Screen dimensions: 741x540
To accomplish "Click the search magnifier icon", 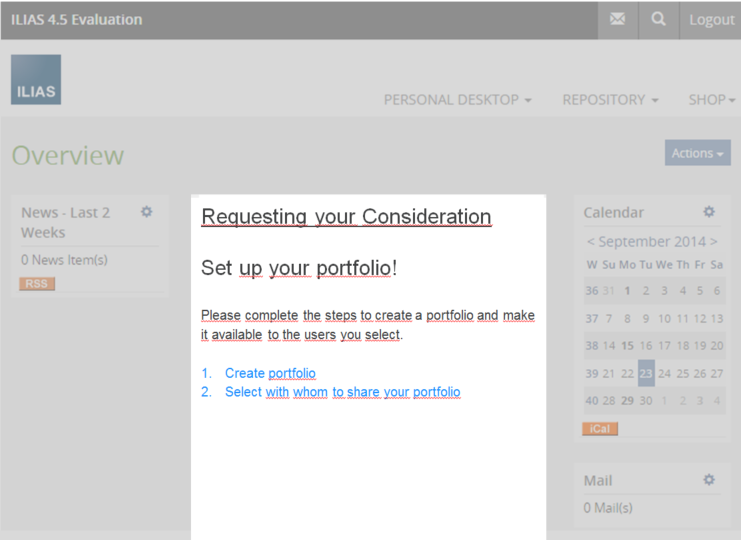I will pos(658,20).
